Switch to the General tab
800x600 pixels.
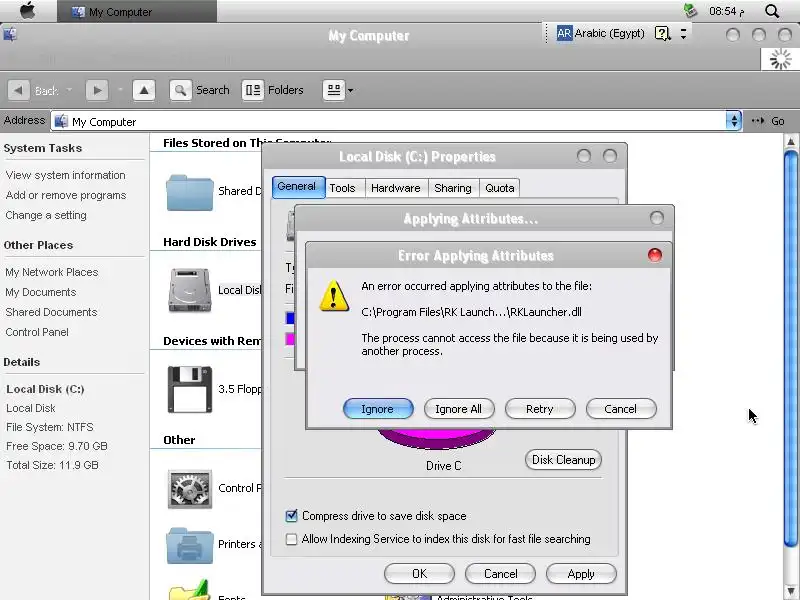pos(297,187)
